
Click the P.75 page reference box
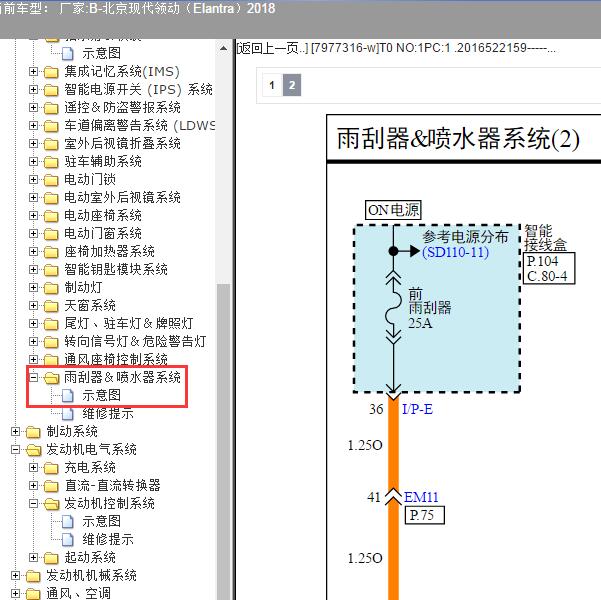[425, 515]
